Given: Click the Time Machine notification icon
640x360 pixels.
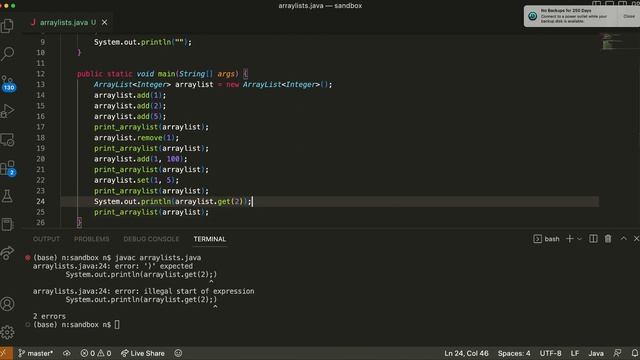Looking at the screenshot, I should 532,16.
